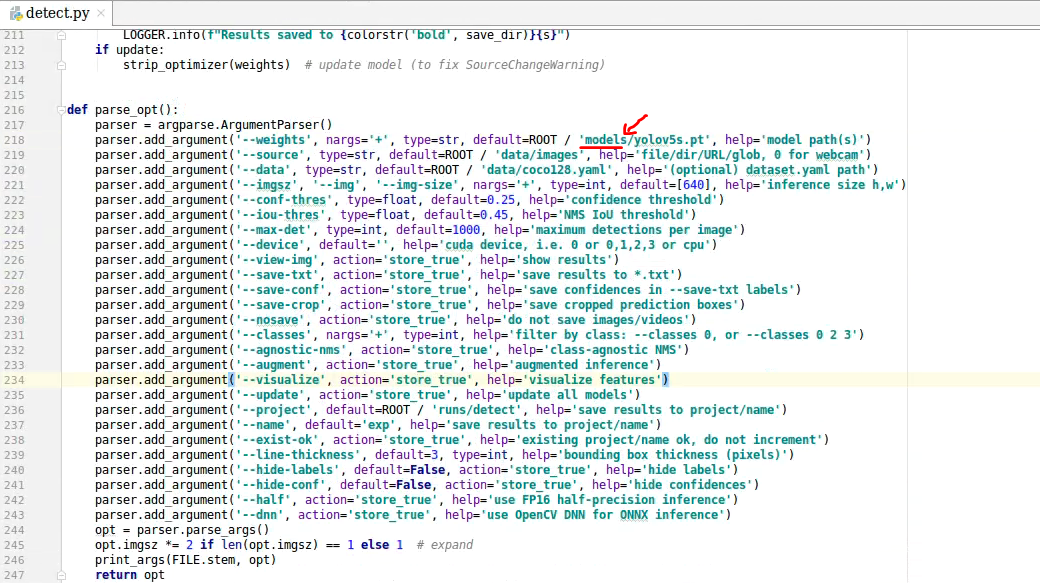Click the 'data/images' default path
This screenshot has height=583, width=1040.
(x=539, y=155)
